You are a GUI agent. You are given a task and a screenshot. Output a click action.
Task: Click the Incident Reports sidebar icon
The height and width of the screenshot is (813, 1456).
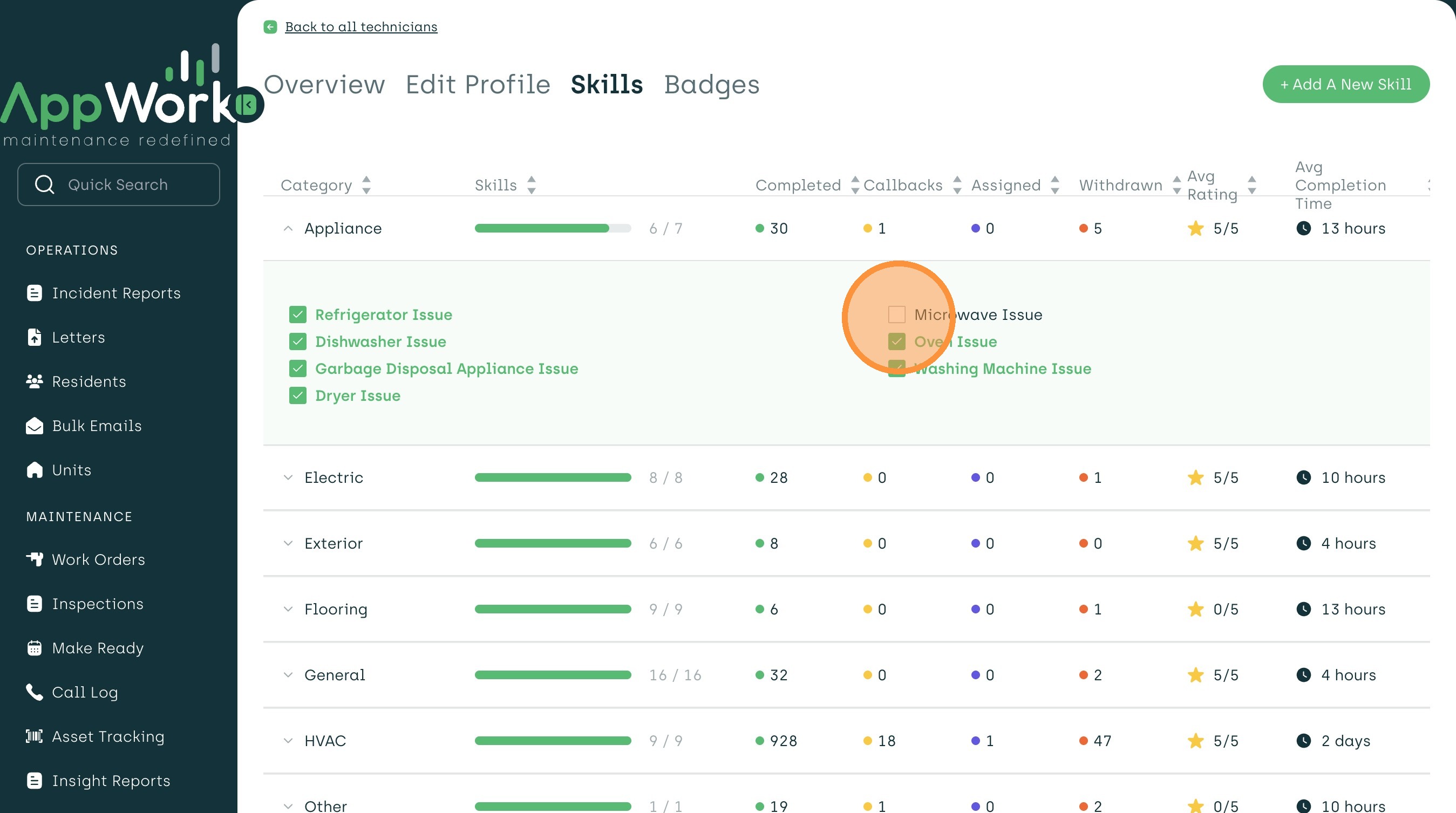click(35, 292)
